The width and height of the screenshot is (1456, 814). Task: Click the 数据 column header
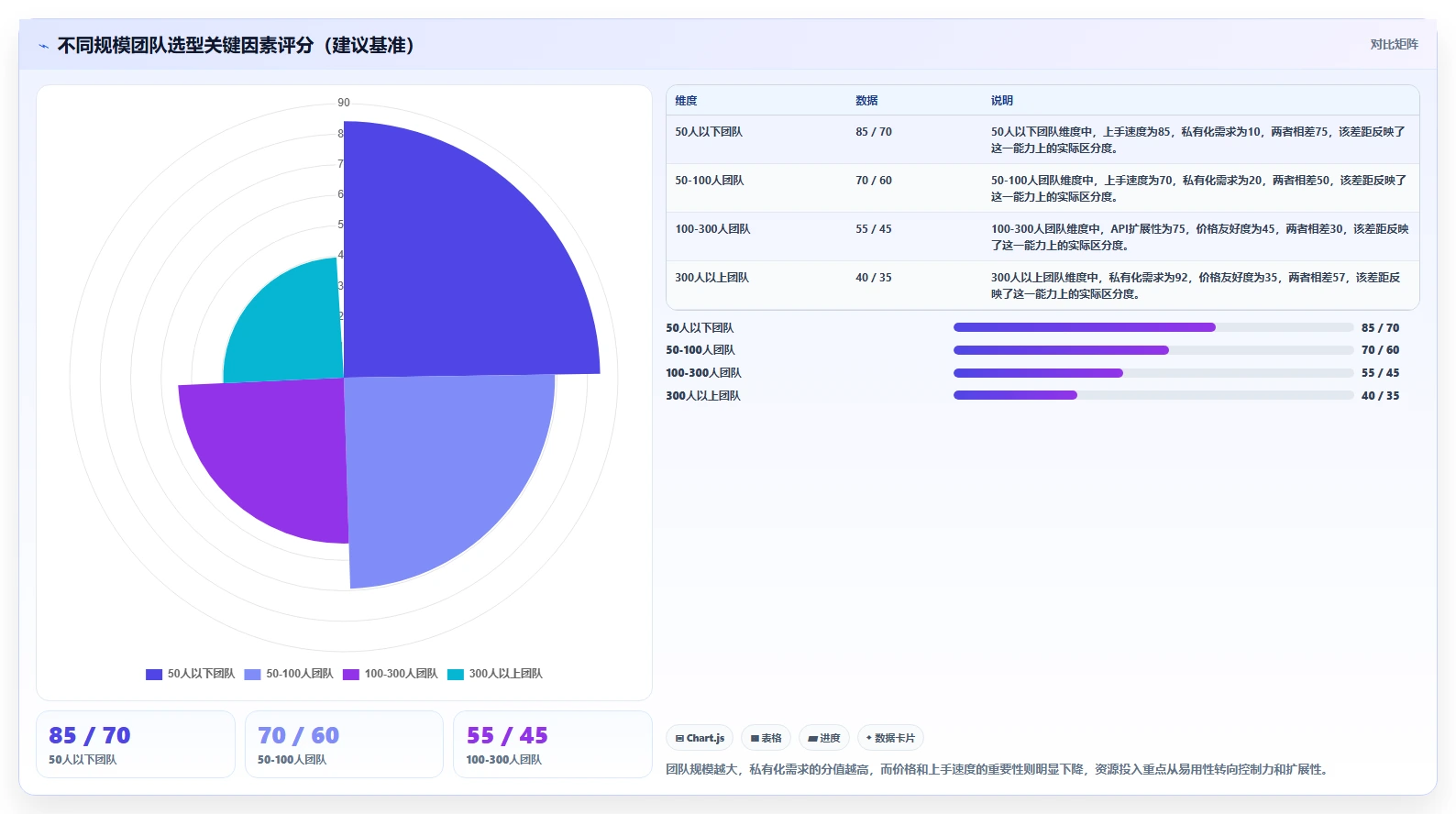tap(866, 101)
